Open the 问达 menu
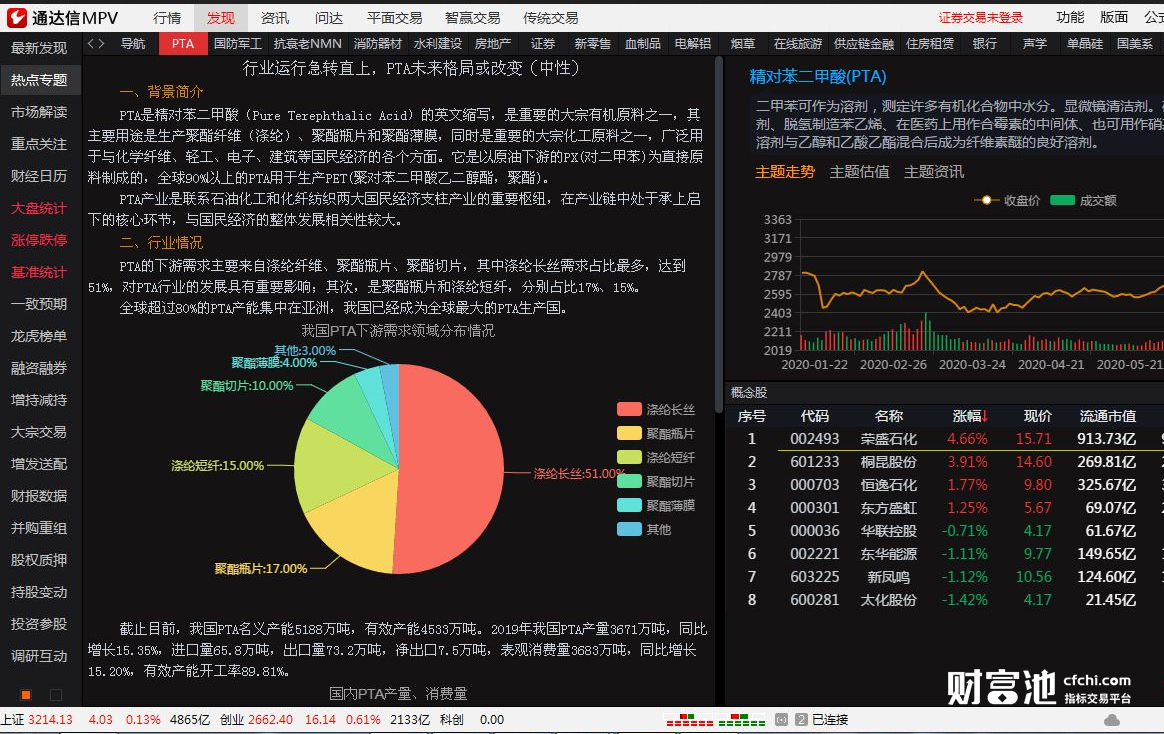The width and height of the screenshot is (1164, 734). click(328, 18)
